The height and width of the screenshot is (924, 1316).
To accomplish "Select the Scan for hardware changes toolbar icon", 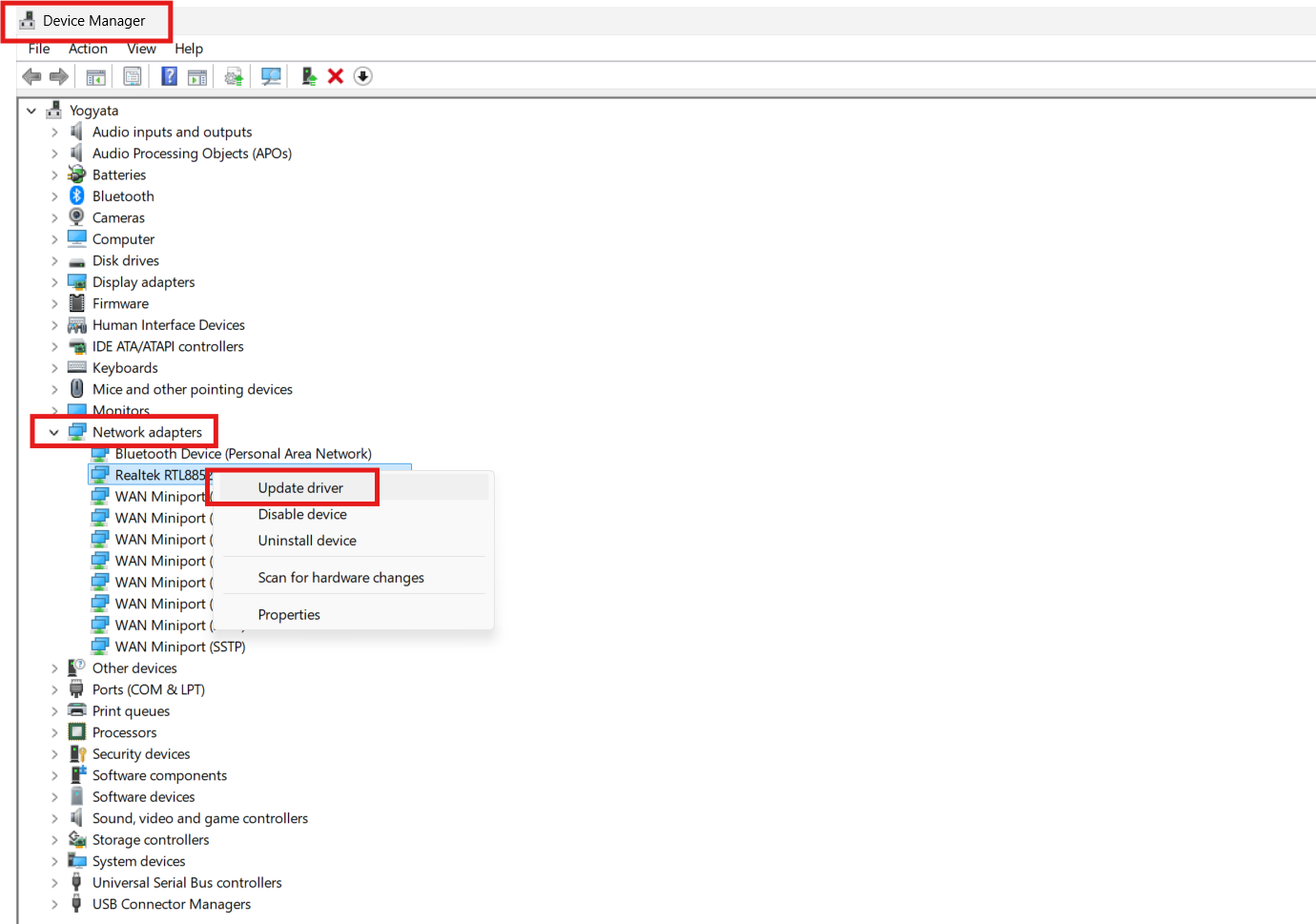I will pos(271,75).
